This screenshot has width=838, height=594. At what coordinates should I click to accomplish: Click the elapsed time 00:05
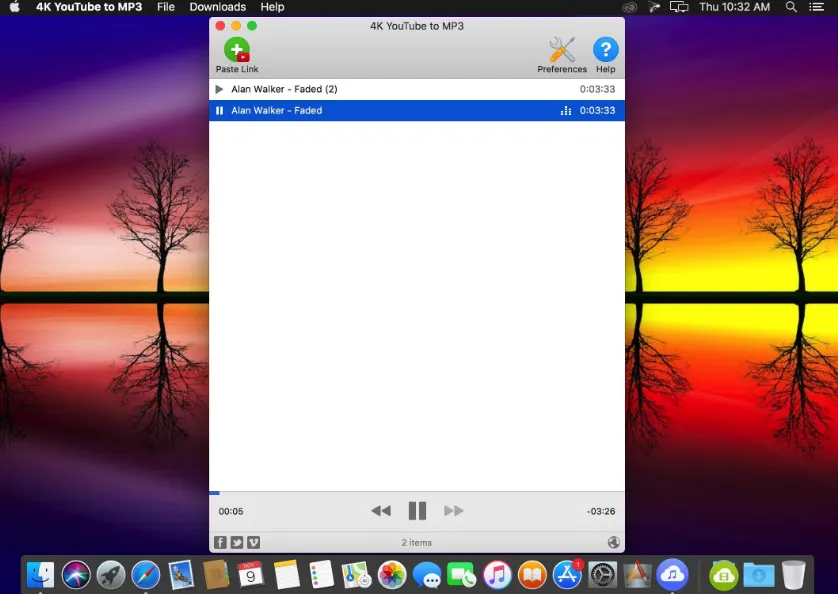point(231,512)
